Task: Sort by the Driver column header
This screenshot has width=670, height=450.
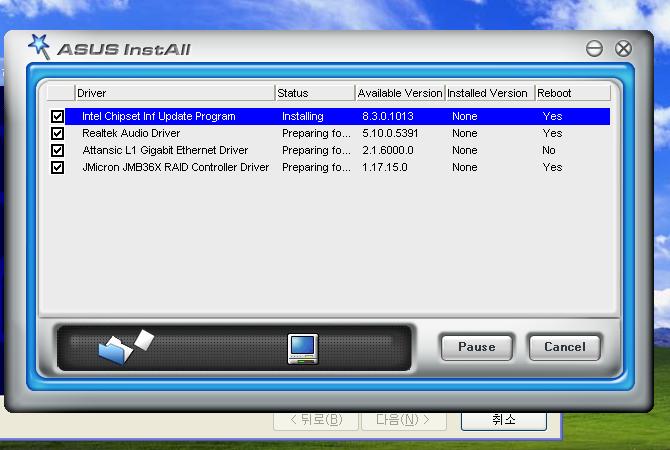Action: tap(175, 93)
